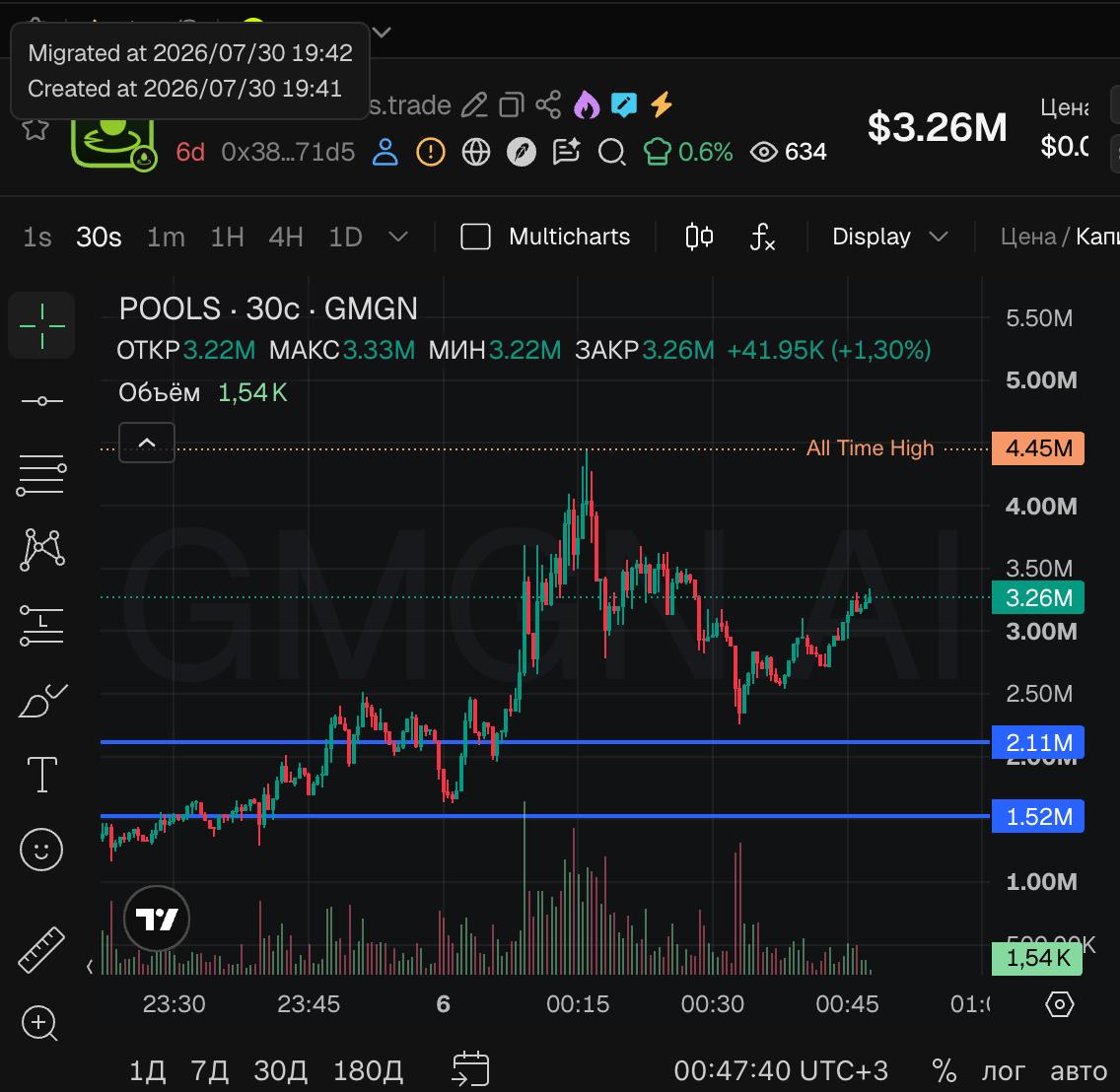Select the ruler measure tool
Viewport: 1120px width, 1092px height.
(x=41, y=950)
